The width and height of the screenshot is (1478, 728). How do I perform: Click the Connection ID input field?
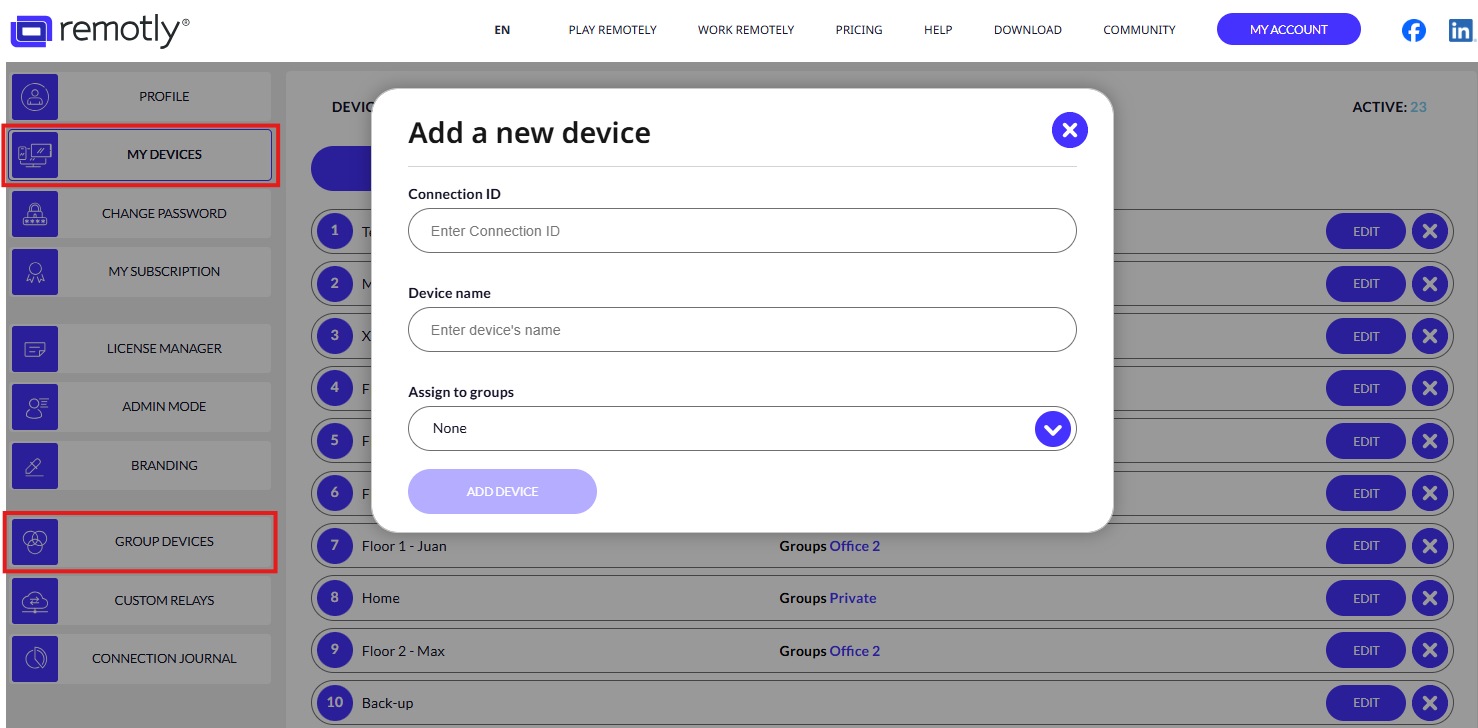742,231
